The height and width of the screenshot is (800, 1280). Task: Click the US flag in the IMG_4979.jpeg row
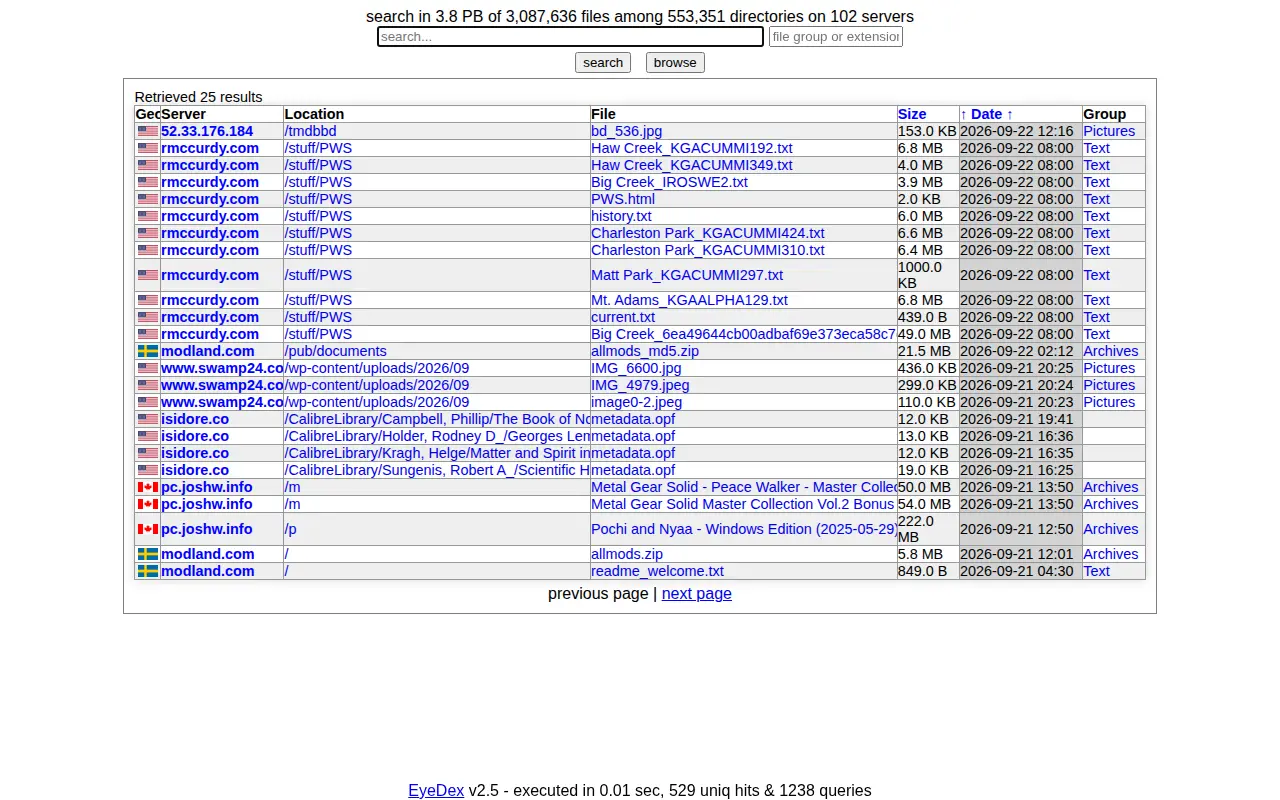point(148,385)
